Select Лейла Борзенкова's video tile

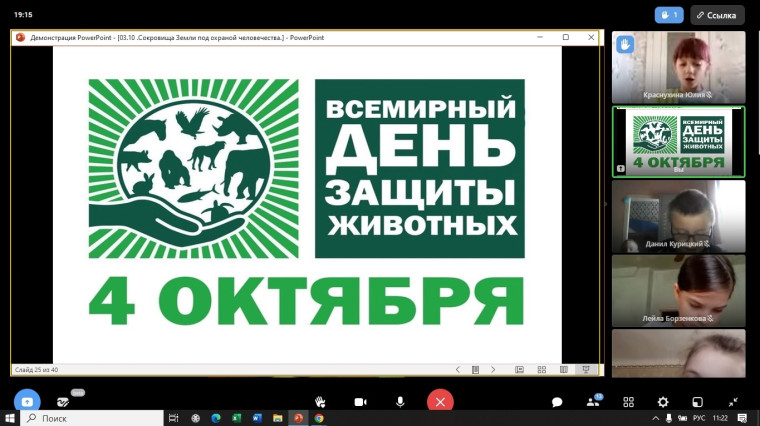tap(679, 291)
